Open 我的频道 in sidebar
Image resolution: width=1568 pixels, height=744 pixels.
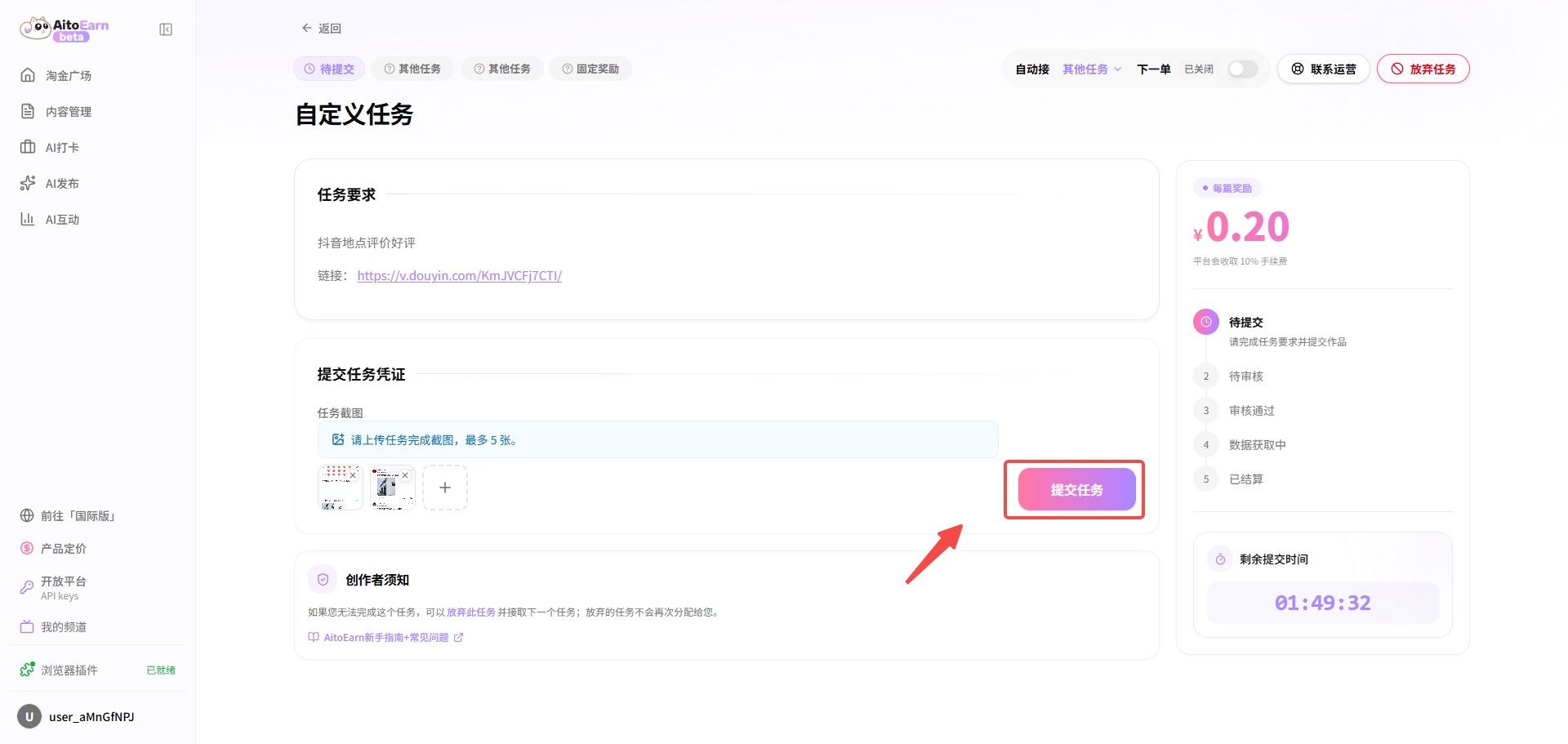[64, 627]
